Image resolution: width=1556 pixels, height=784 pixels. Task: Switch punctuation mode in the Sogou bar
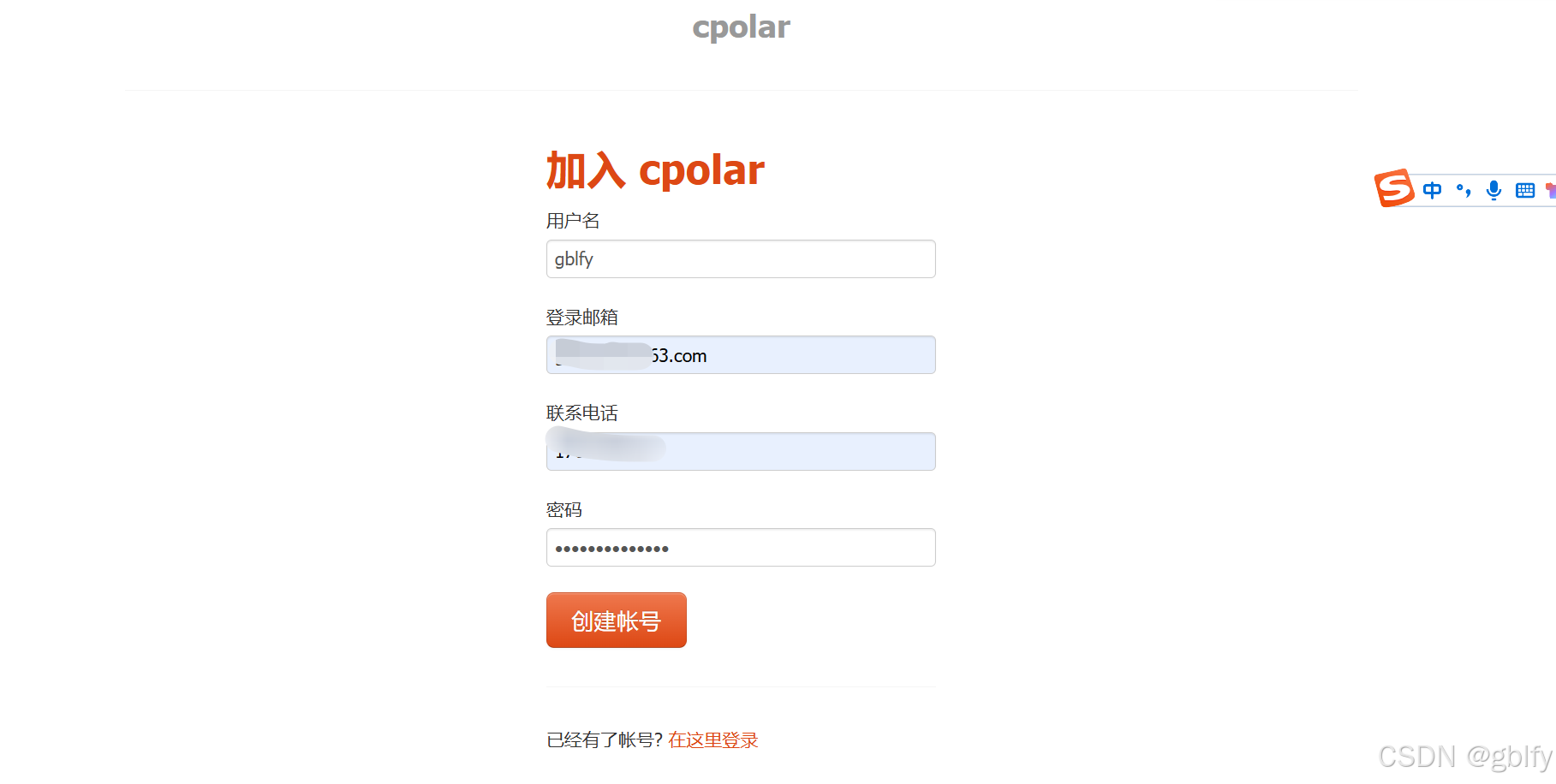1464,190
